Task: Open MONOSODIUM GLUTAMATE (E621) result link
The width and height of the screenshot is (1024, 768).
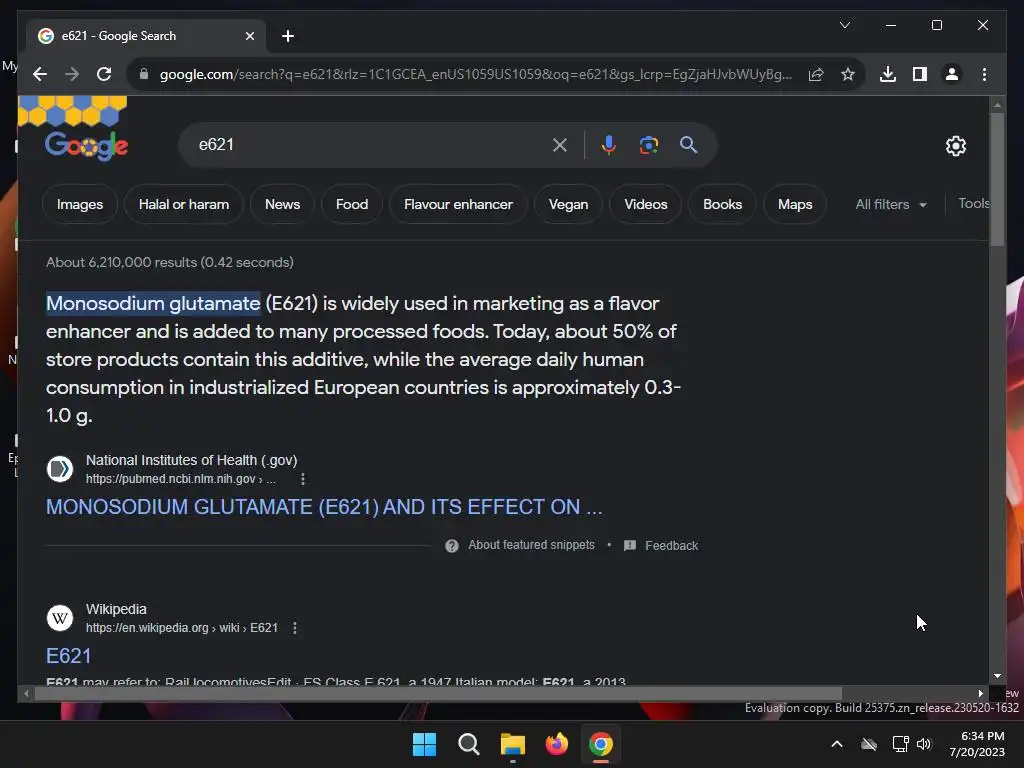Action: [x=324, y=507]
